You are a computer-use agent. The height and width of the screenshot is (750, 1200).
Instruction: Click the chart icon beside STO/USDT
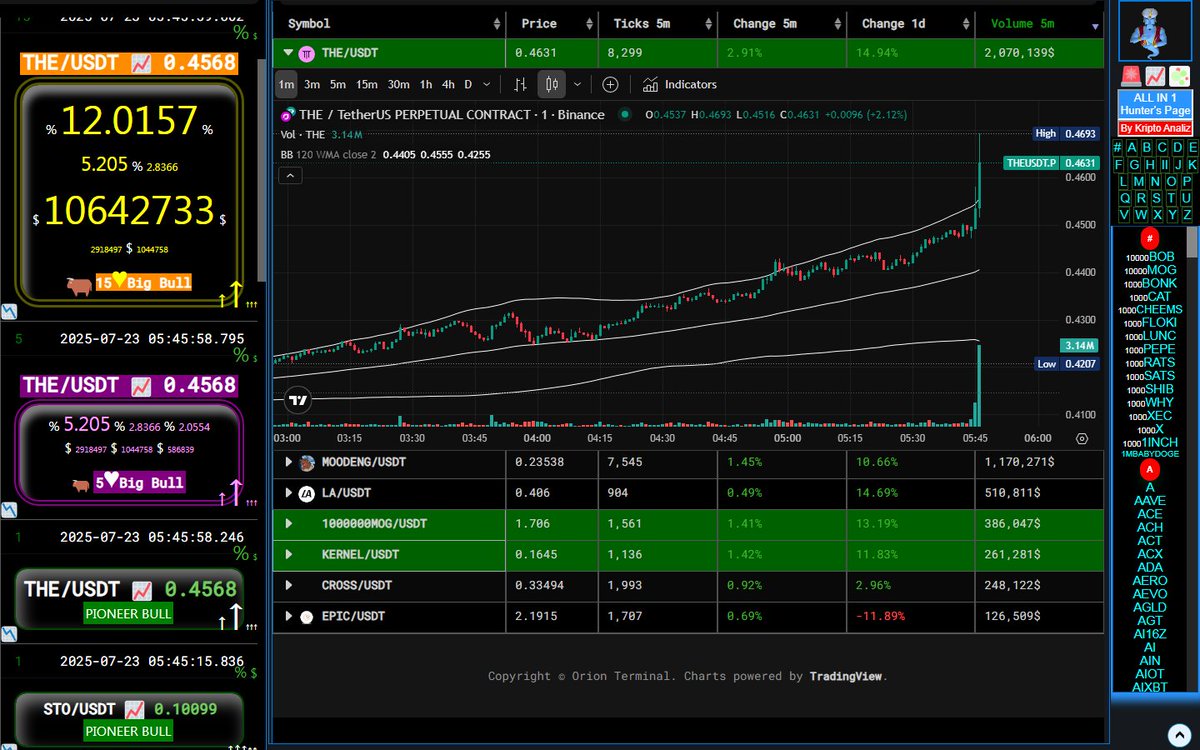135,709
